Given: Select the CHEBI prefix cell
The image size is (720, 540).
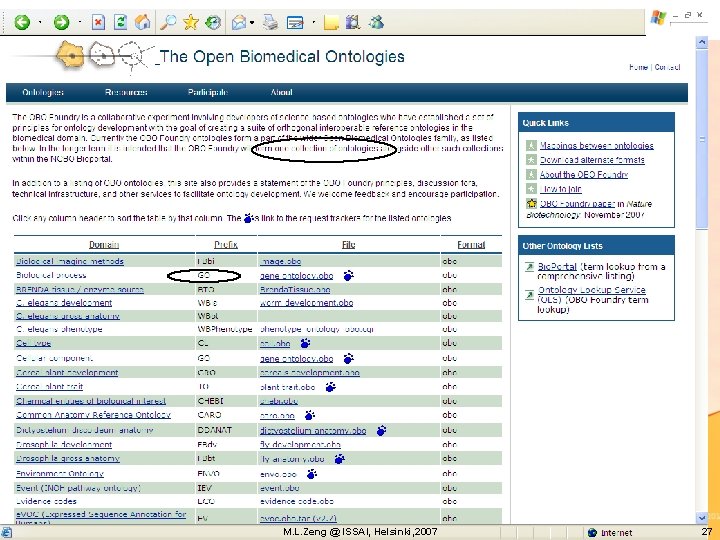Looking at the screenshot, I should (x=226, y=401).
